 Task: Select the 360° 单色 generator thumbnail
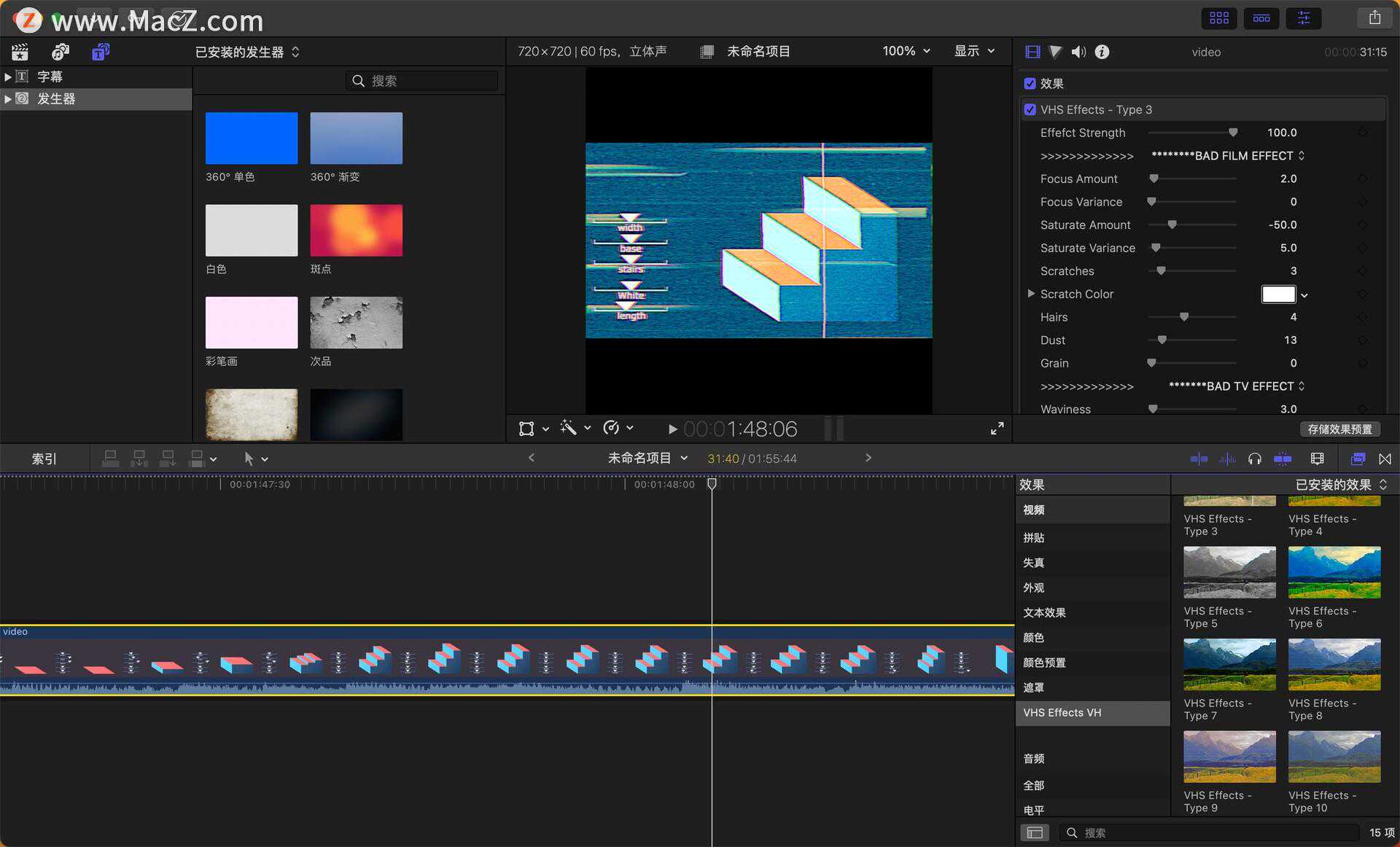(x=252, y=138)
